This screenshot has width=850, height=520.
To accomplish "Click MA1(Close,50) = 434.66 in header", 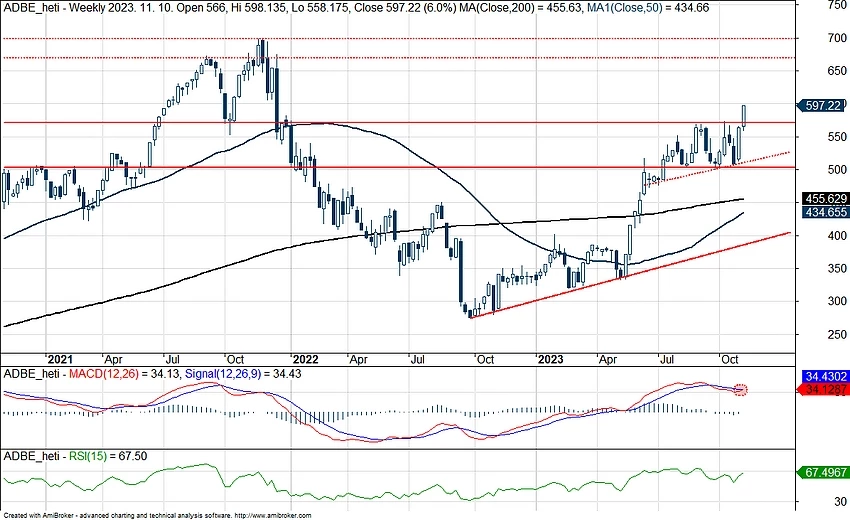I will point(648,8).
